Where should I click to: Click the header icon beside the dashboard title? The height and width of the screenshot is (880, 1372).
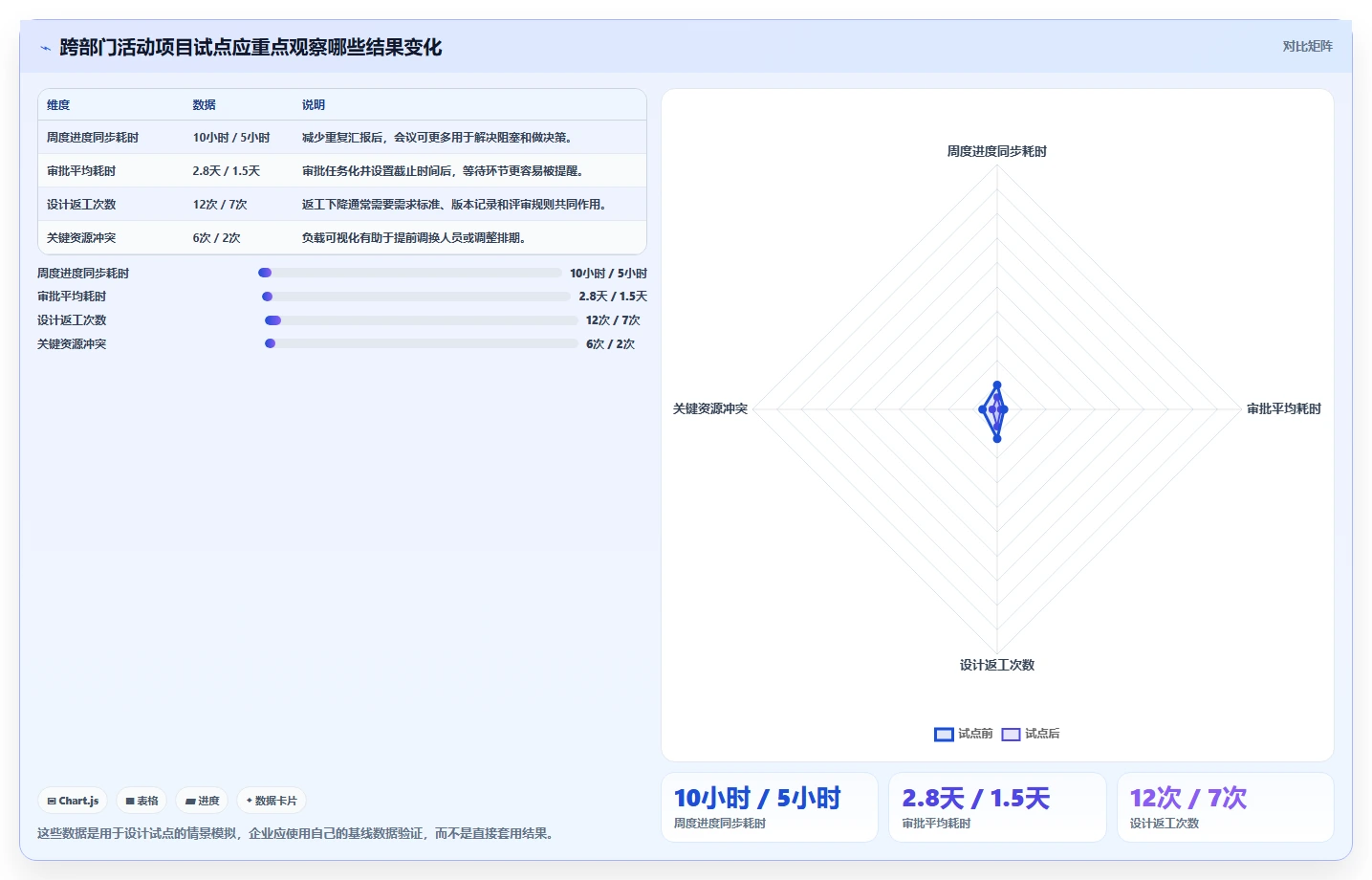click(x=45, y=48)
